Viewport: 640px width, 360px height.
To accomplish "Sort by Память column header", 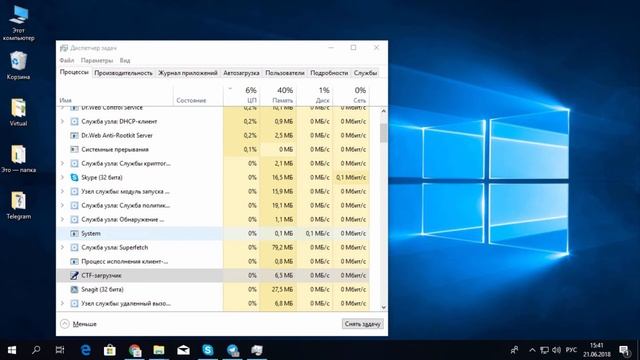I will (278, 95).
